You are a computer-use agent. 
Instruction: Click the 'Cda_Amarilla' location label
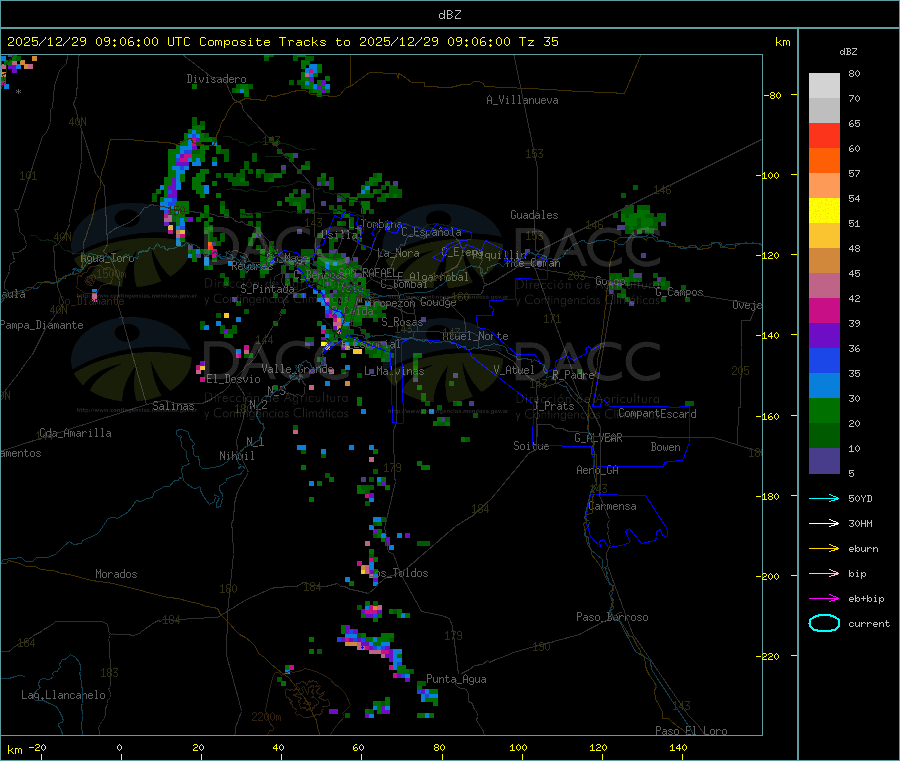pyautogui.click(x=75, y=433)
